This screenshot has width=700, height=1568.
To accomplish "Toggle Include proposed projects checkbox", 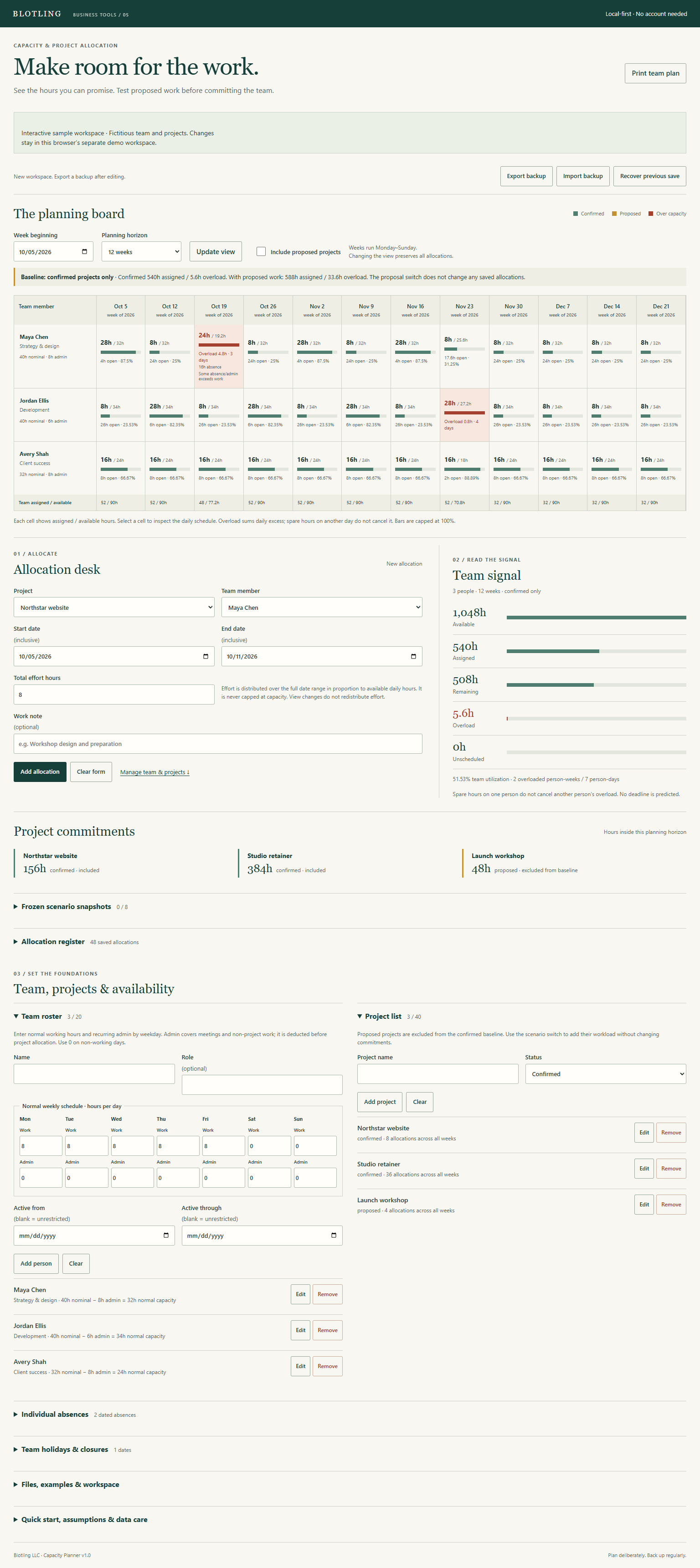I will click(x=261, y=251).
